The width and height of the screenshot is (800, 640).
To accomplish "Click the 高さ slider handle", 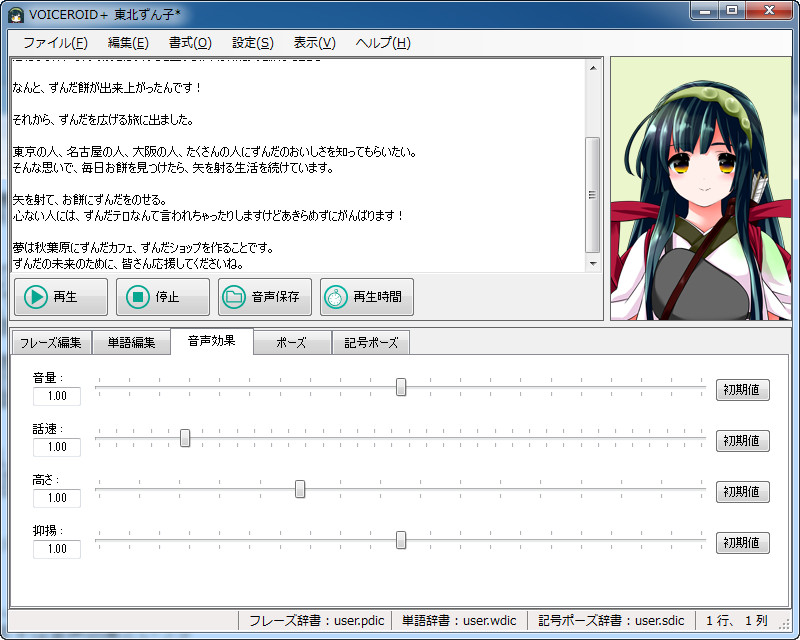I will click(x=300, y=489).
